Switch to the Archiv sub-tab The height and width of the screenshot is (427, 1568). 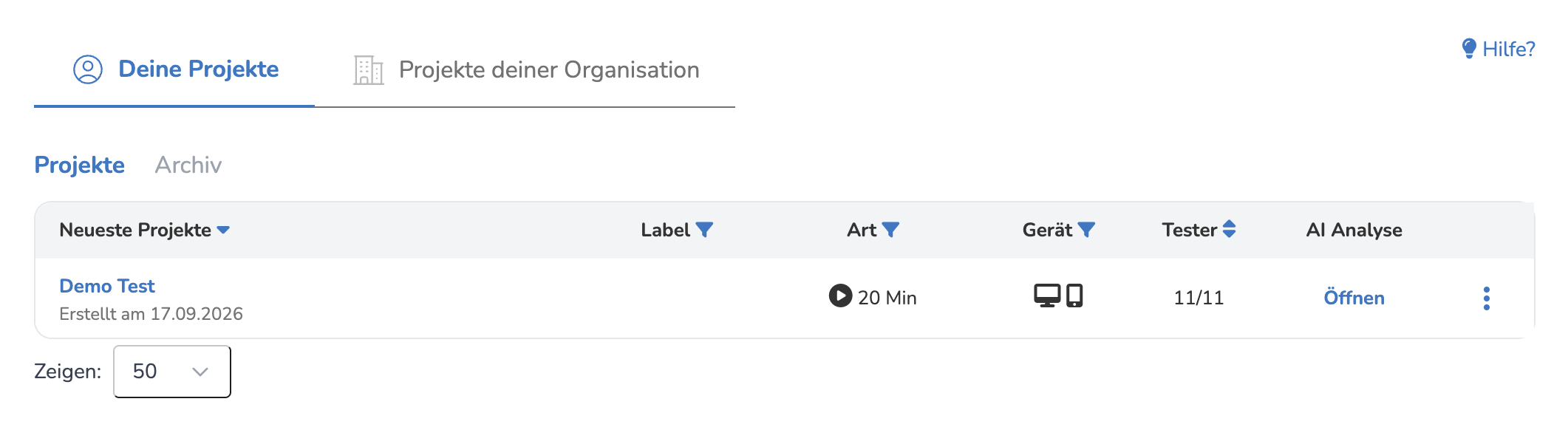(188, 165)
